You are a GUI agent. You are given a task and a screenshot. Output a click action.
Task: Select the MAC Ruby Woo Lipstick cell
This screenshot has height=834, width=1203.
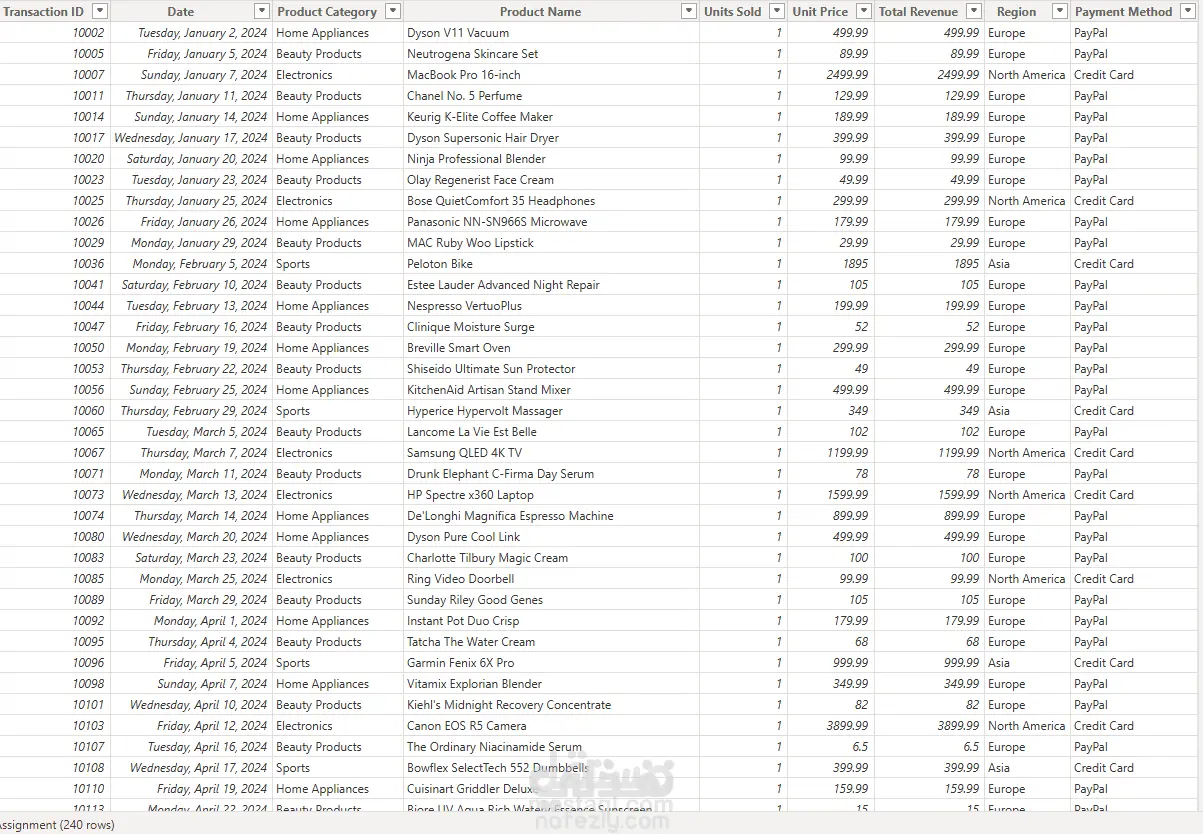(551, 243)
